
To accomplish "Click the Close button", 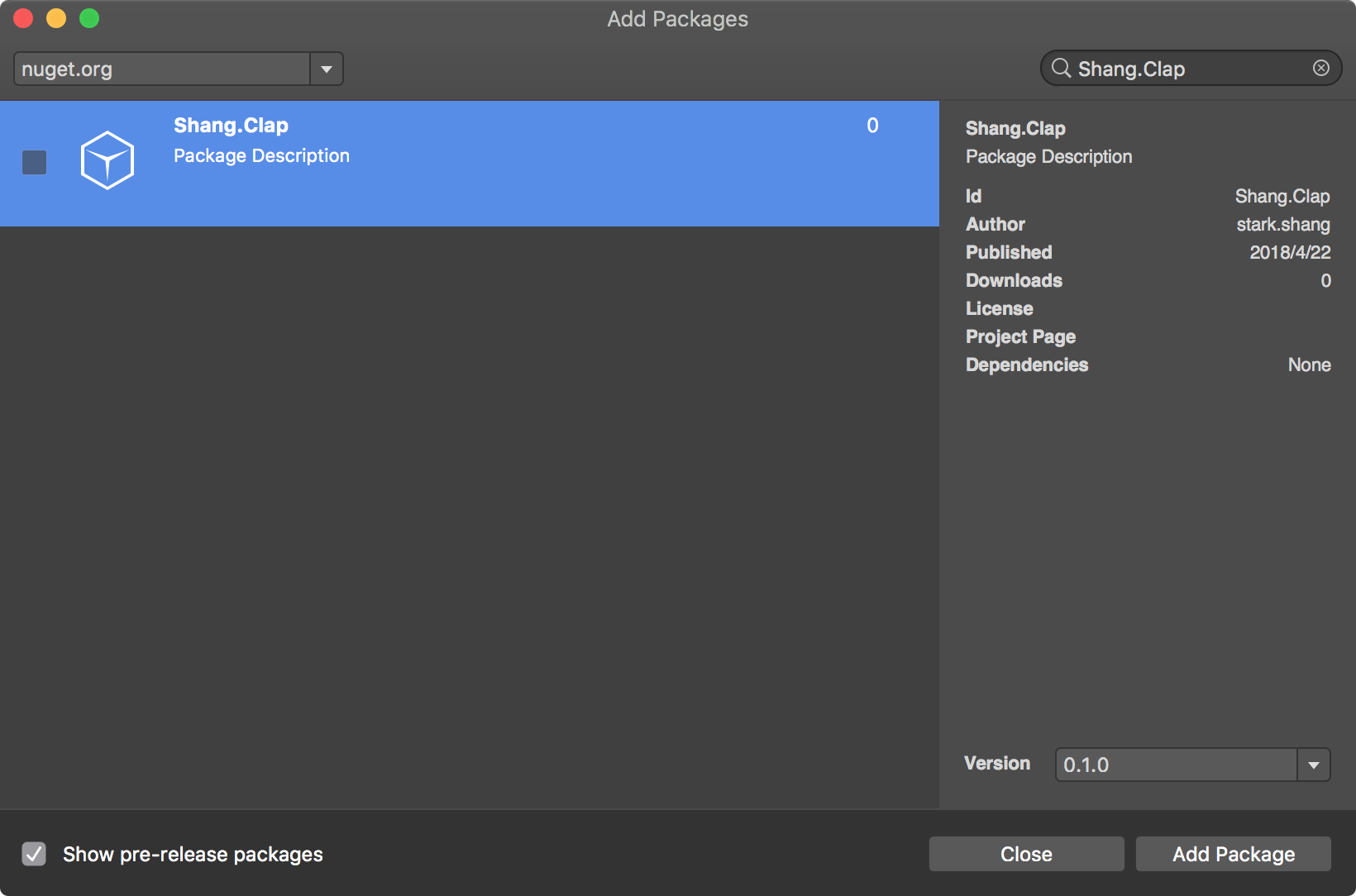I will pyautogui.click(x=1026, y=854).
